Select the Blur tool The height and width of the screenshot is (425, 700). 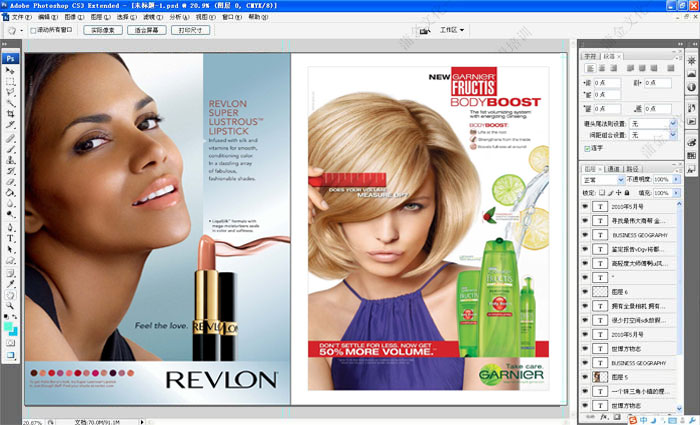pos(10,203)
